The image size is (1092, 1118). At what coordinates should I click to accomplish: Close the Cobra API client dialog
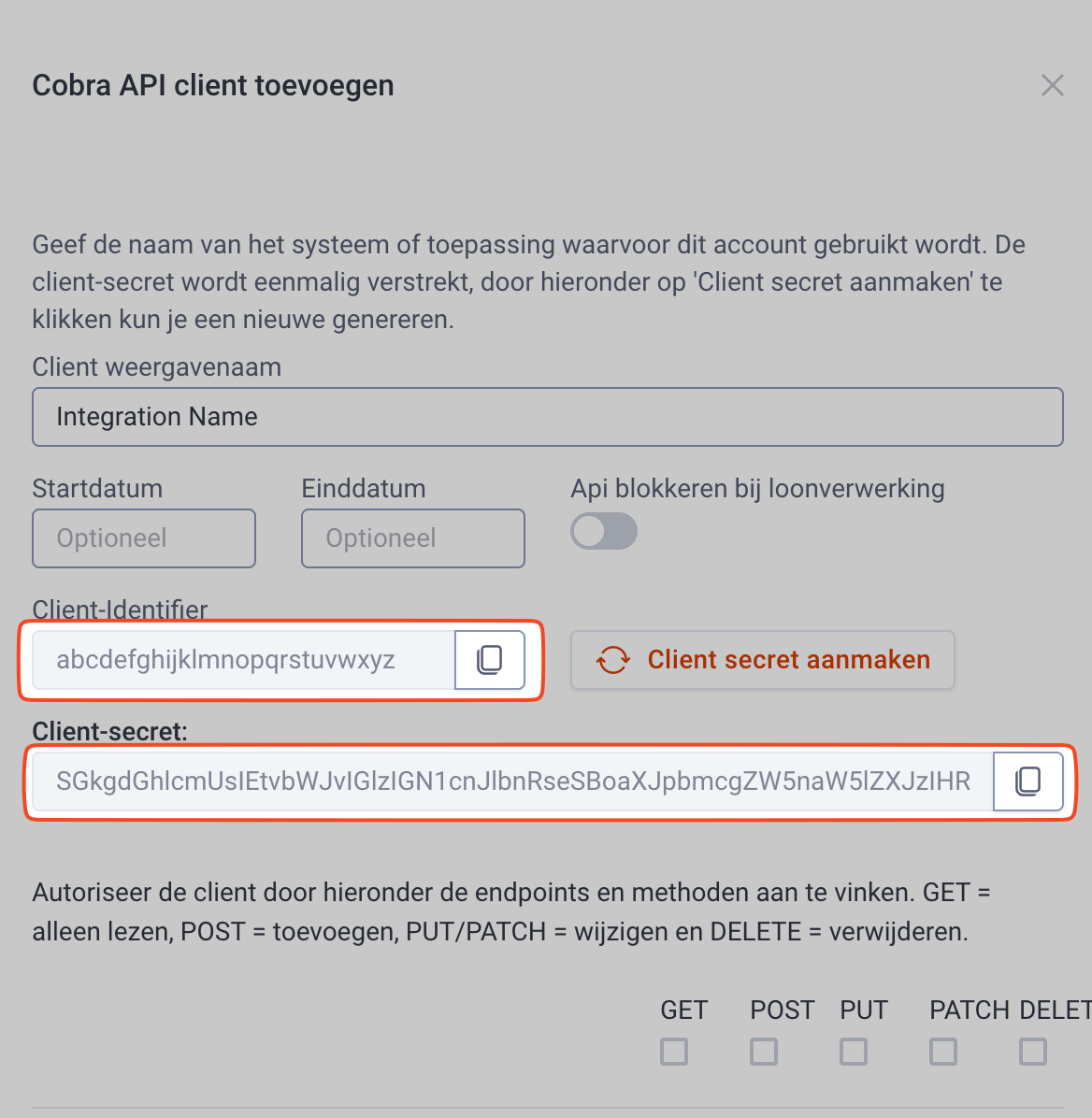pyautogui.click(x=1053, y=85)
